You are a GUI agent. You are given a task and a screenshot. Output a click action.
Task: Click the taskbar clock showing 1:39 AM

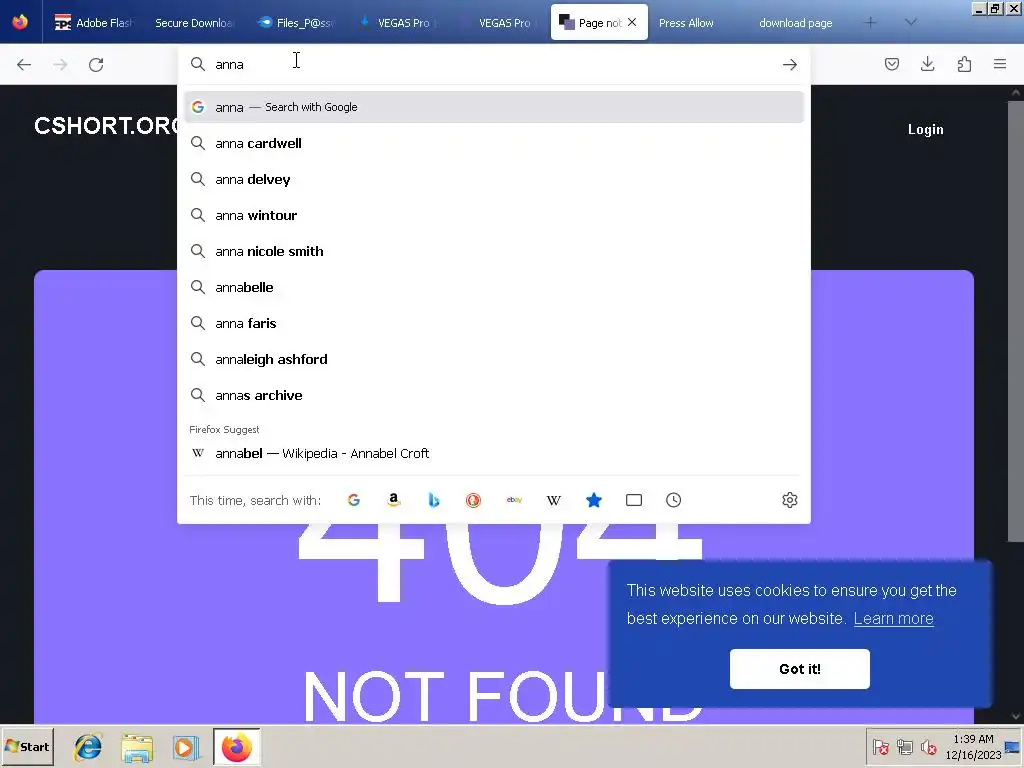tap(973, 746)
